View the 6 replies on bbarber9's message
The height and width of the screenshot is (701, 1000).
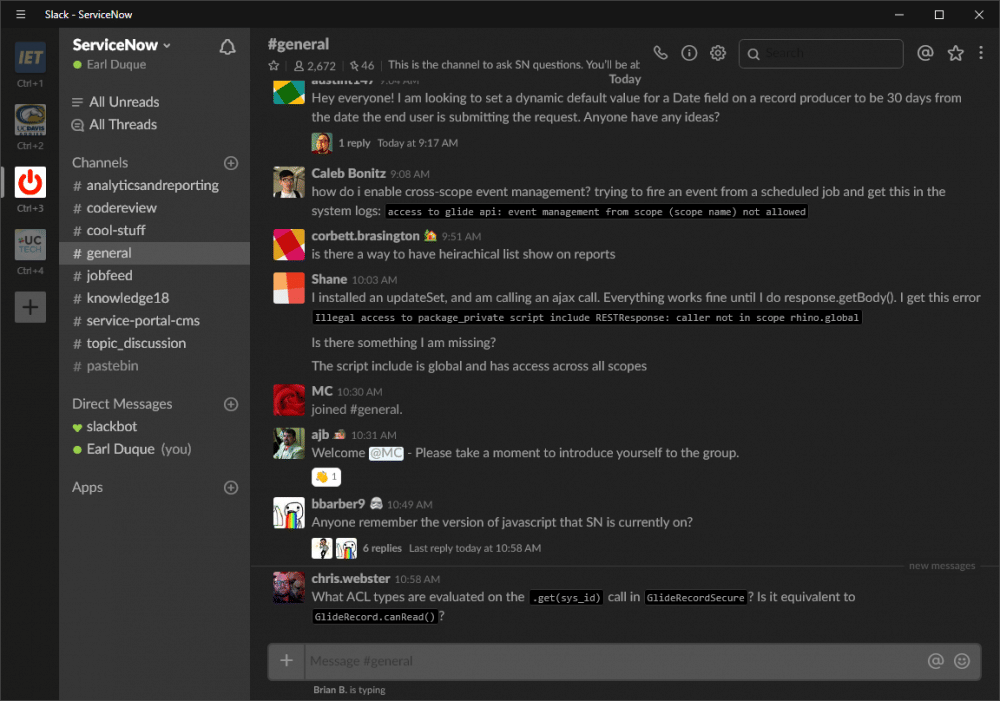click(x=383, y=548)
